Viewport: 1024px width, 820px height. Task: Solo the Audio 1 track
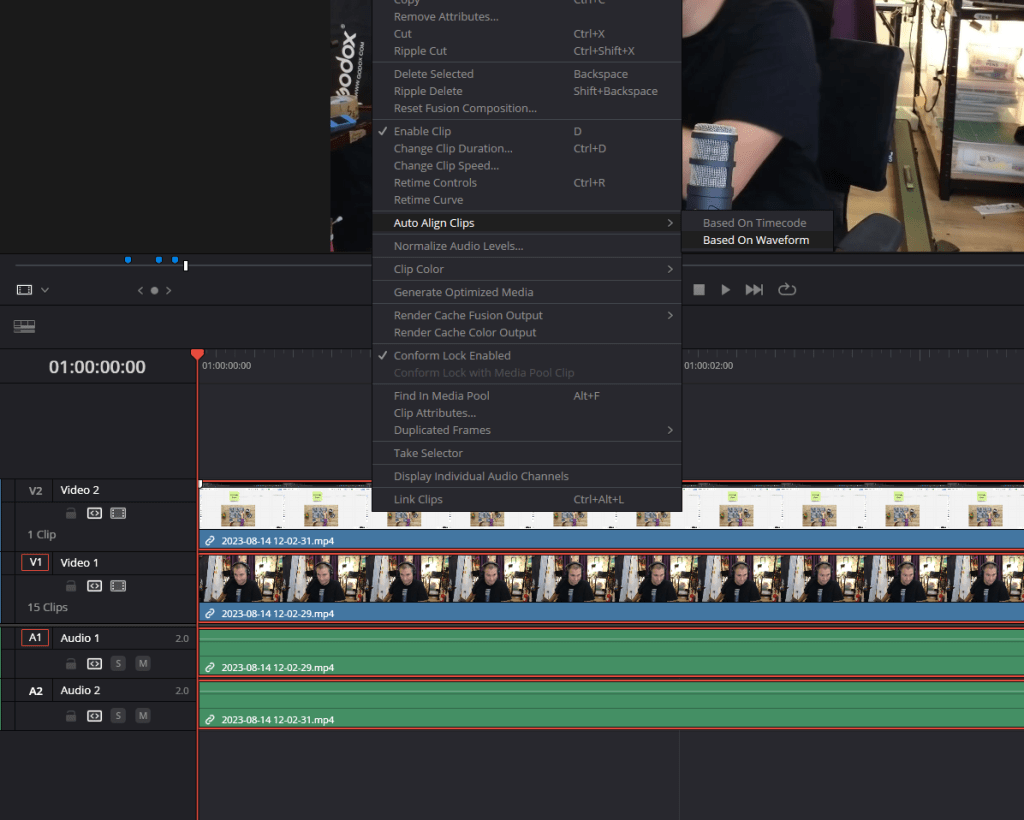[x=118, y=663]
